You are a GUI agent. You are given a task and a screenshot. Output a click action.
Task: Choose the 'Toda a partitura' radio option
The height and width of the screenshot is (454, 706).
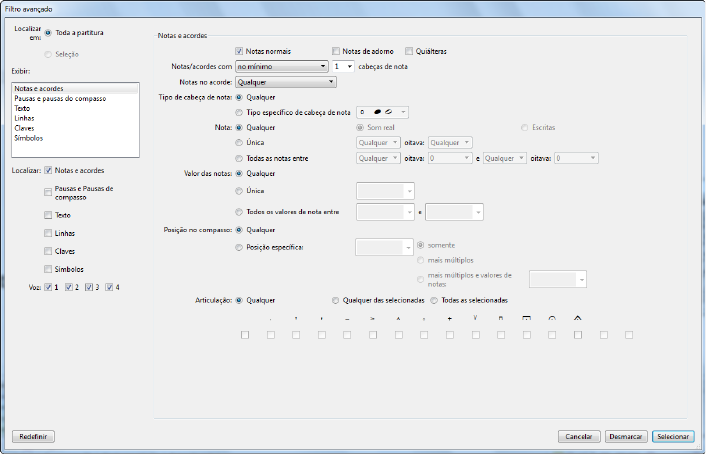coord(48,33)
